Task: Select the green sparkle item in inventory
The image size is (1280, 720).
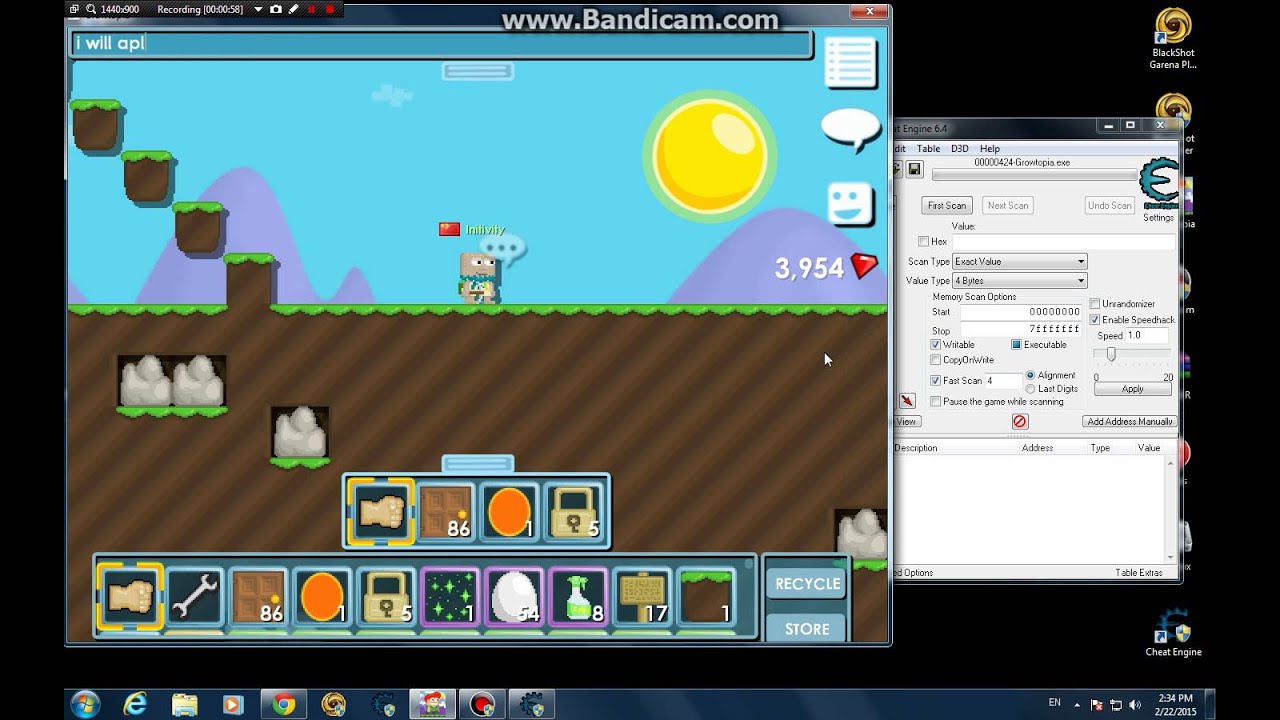Action: [450, 597]
